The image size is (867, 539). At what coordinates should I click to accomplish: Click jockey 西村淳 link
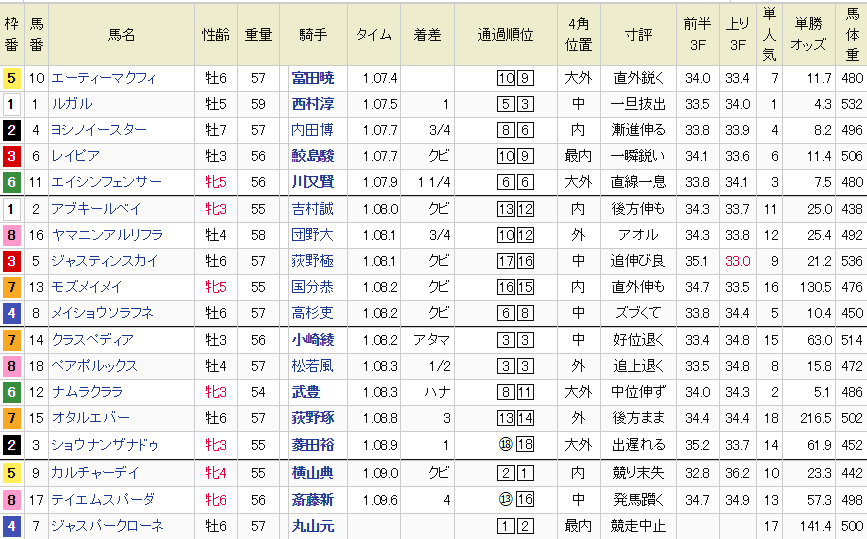coord(312,104)
